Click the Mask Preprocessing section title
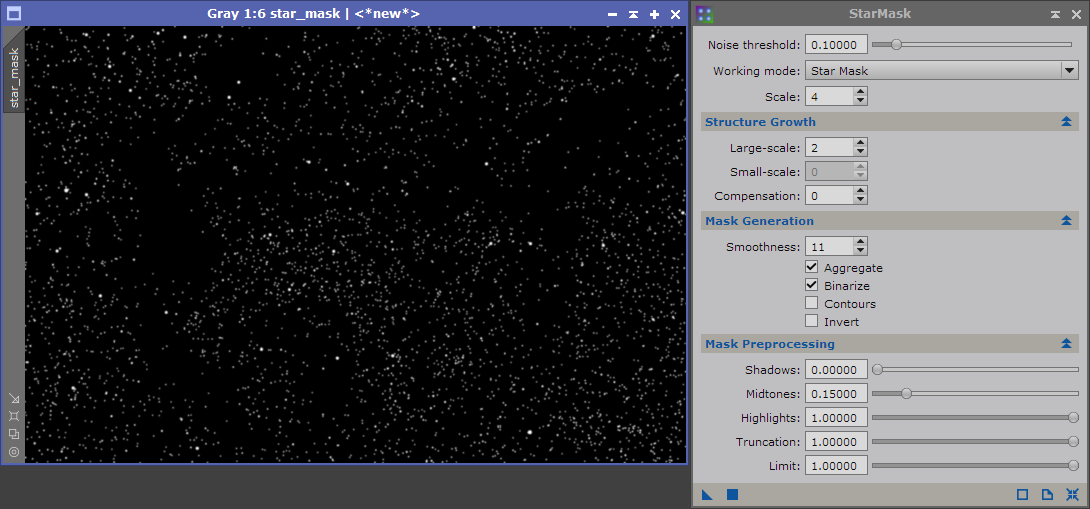Viewport: 1090px width, 509px height. click(770, 344)
